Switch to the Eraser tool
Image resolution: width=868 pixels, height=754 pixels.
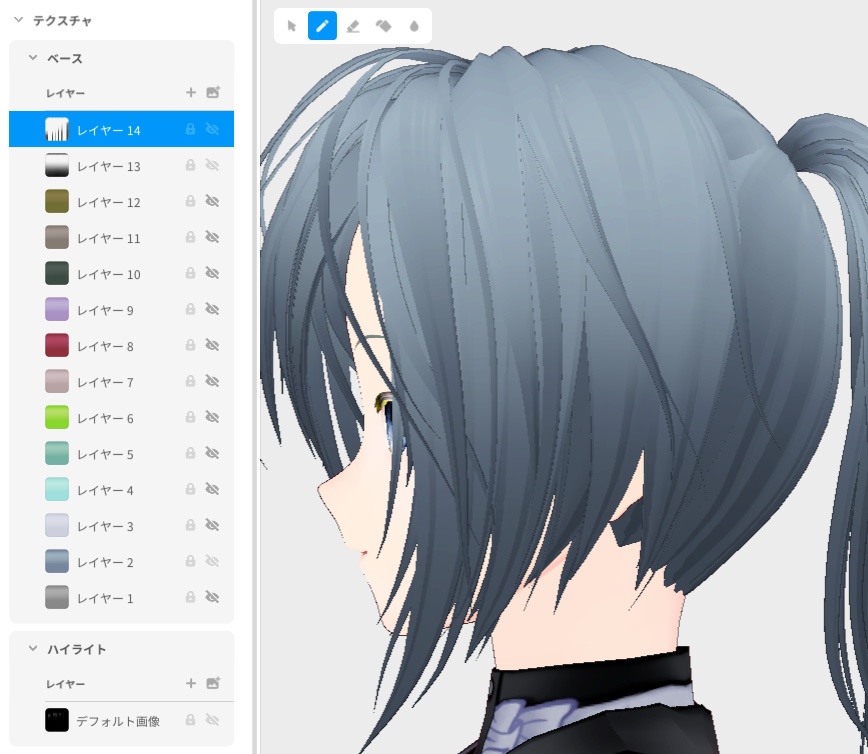[353, 26]
